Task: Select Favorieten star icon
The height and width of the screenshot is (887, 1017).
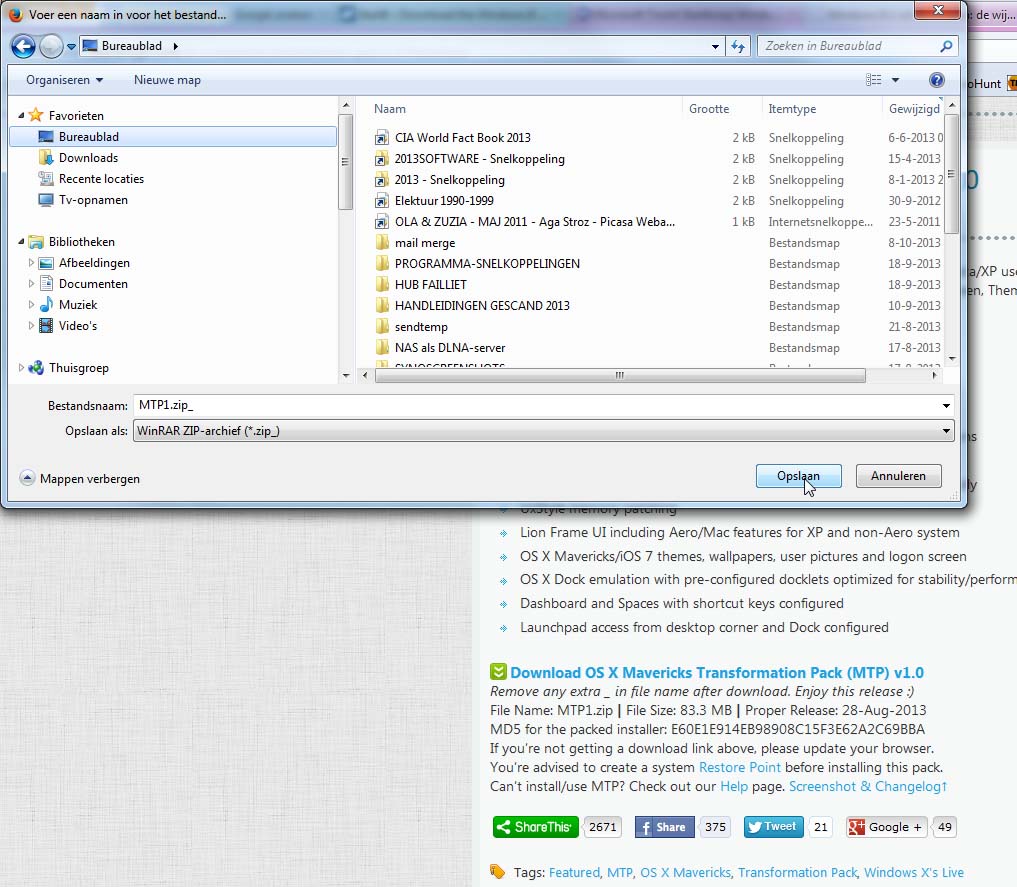Action: click(36, 115)
